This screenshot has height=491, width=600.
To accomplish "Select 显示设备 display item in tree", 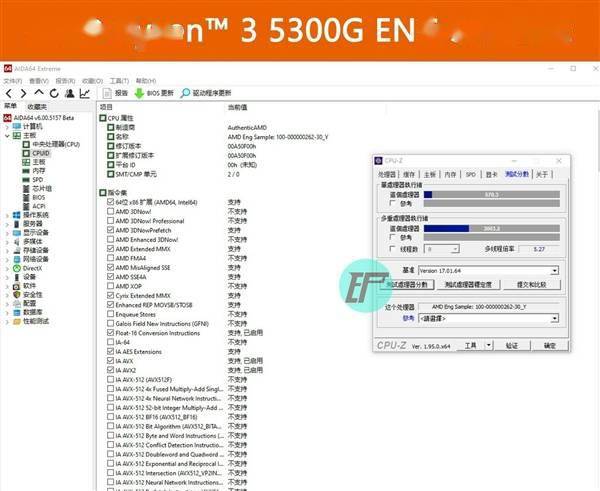I will click(36, 232).
